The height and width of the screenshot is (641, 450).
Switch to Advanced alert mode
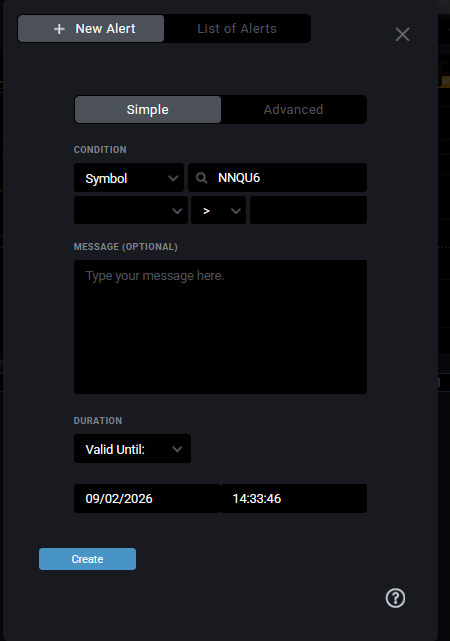(293, 110)
